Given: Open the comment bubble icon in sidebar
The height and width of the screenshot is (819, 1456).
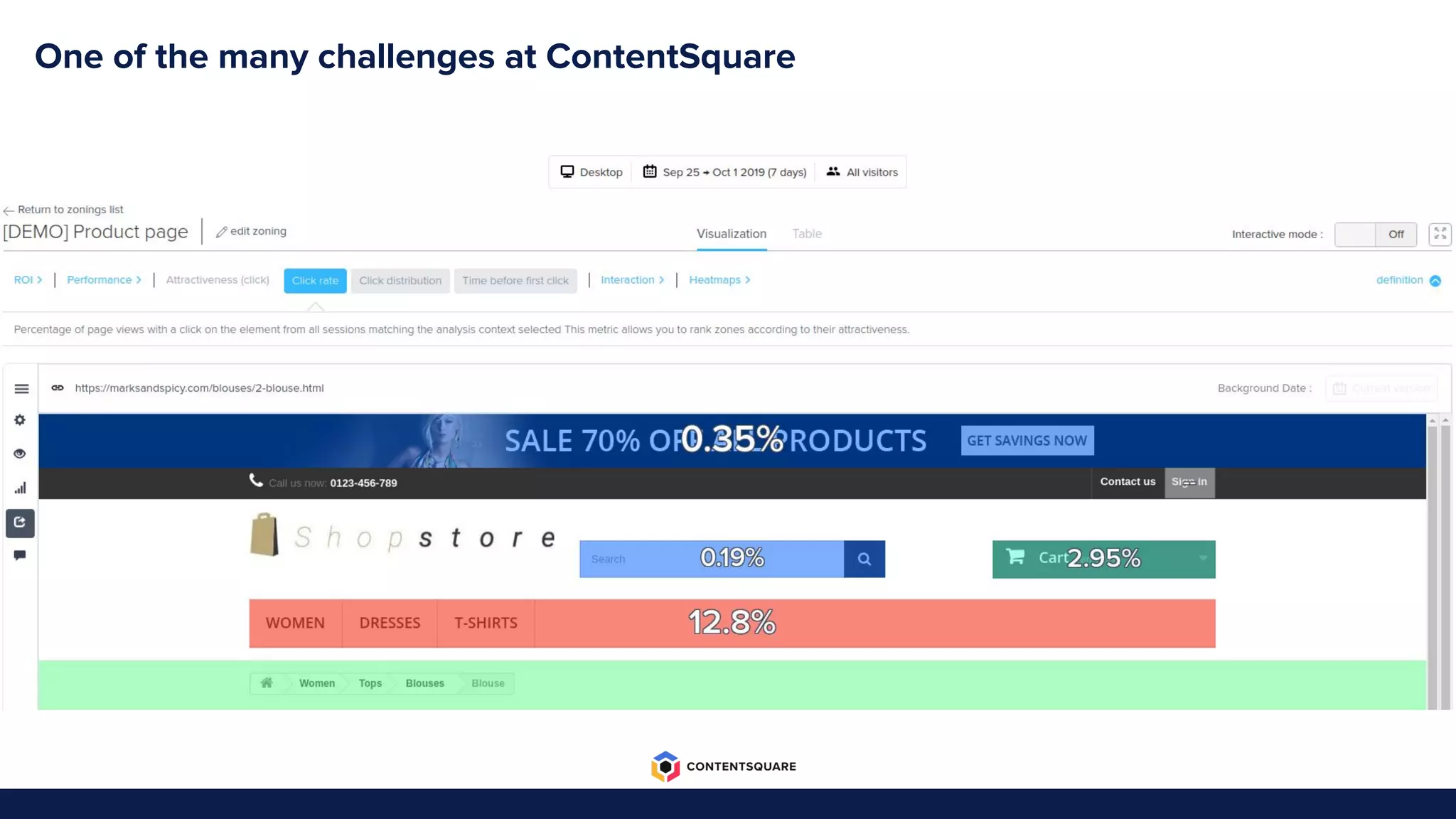Looking at the screenshot, I should point(20,555).
